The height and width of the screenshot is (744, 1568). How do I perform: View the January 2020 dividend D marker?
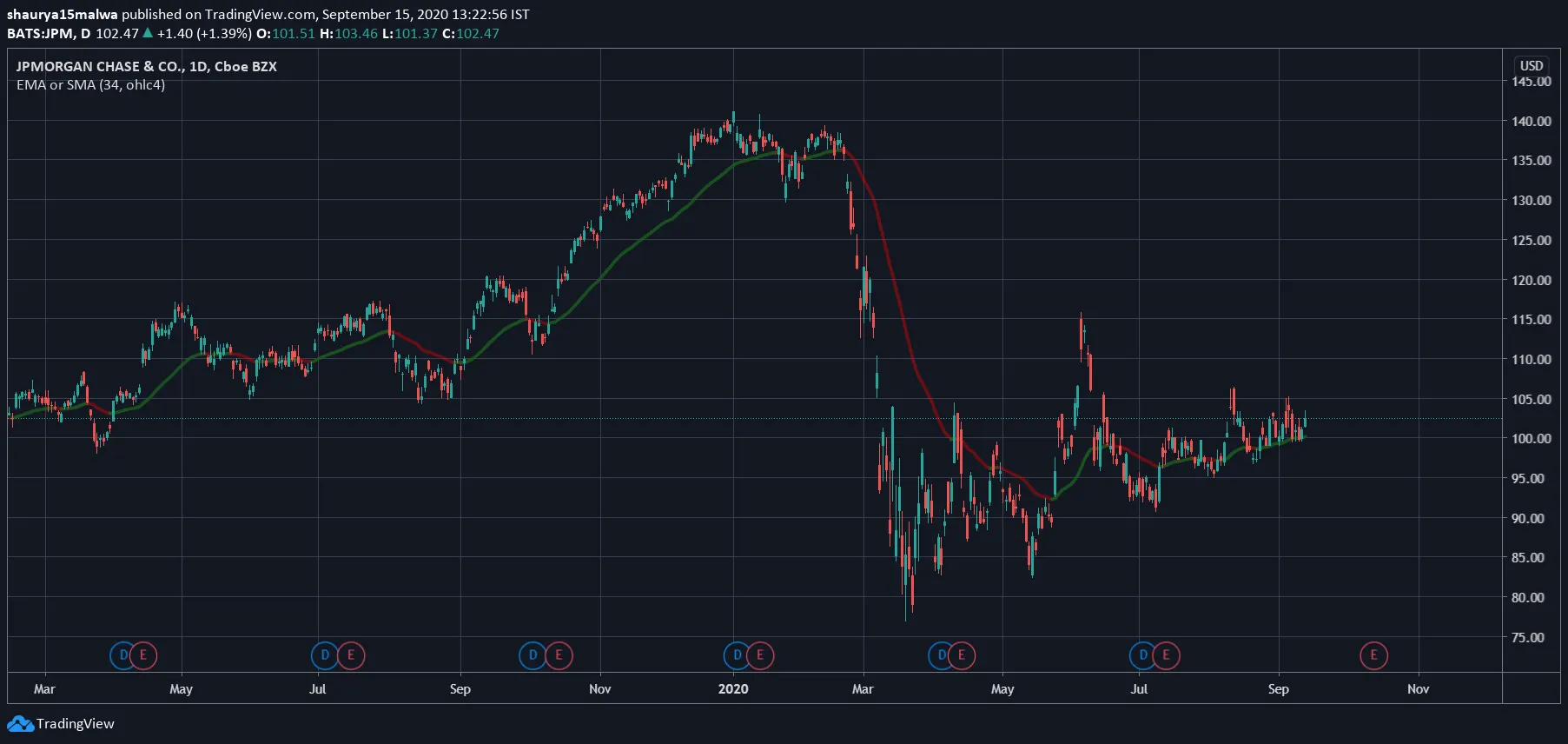click(x=738, y=655)
